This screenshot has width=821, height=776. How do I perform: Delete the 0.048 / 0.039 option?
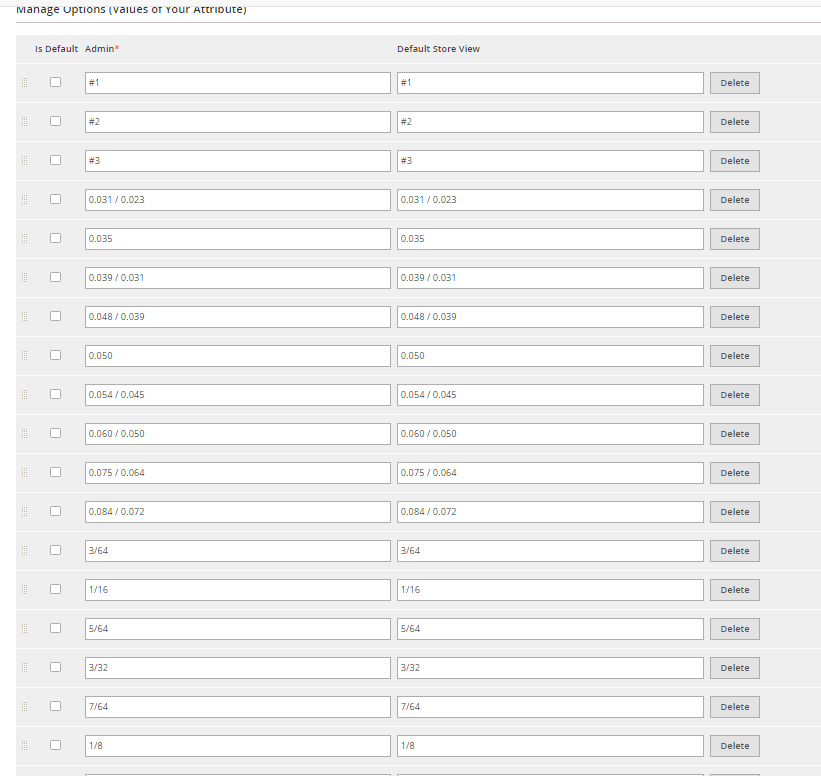(x=734, y=317)
